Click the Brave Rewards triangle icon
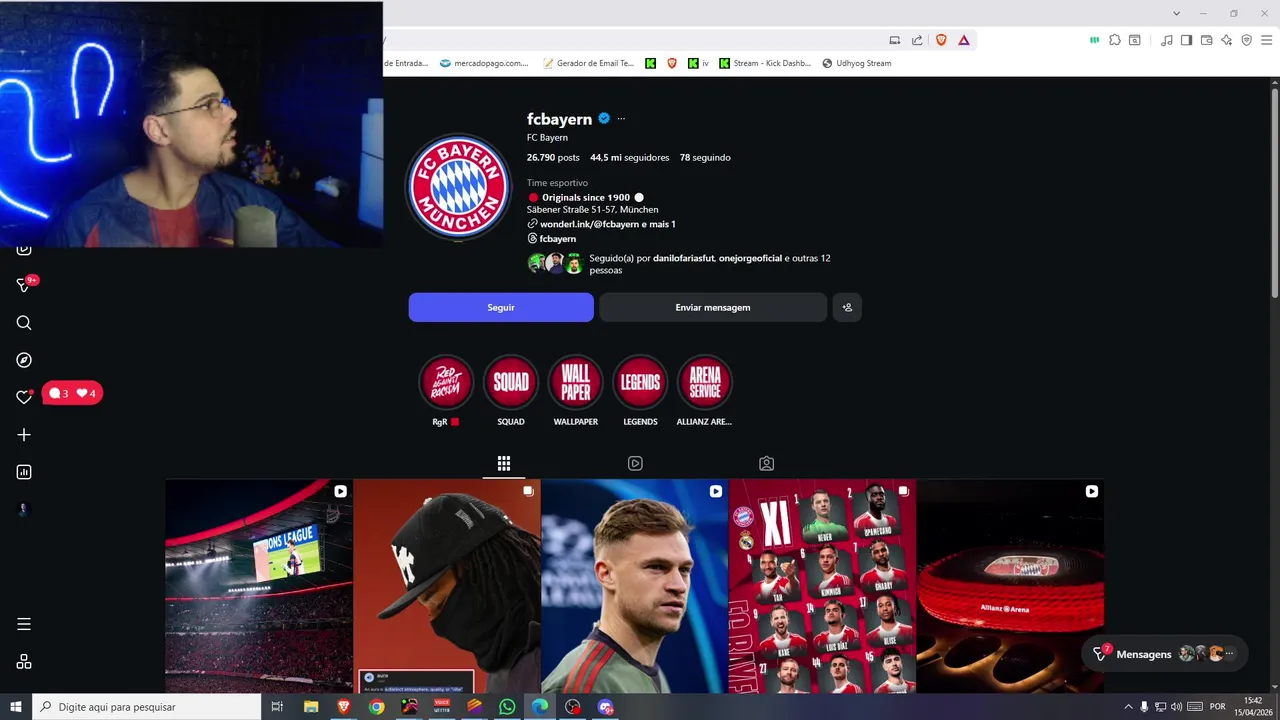 (963, 40)
